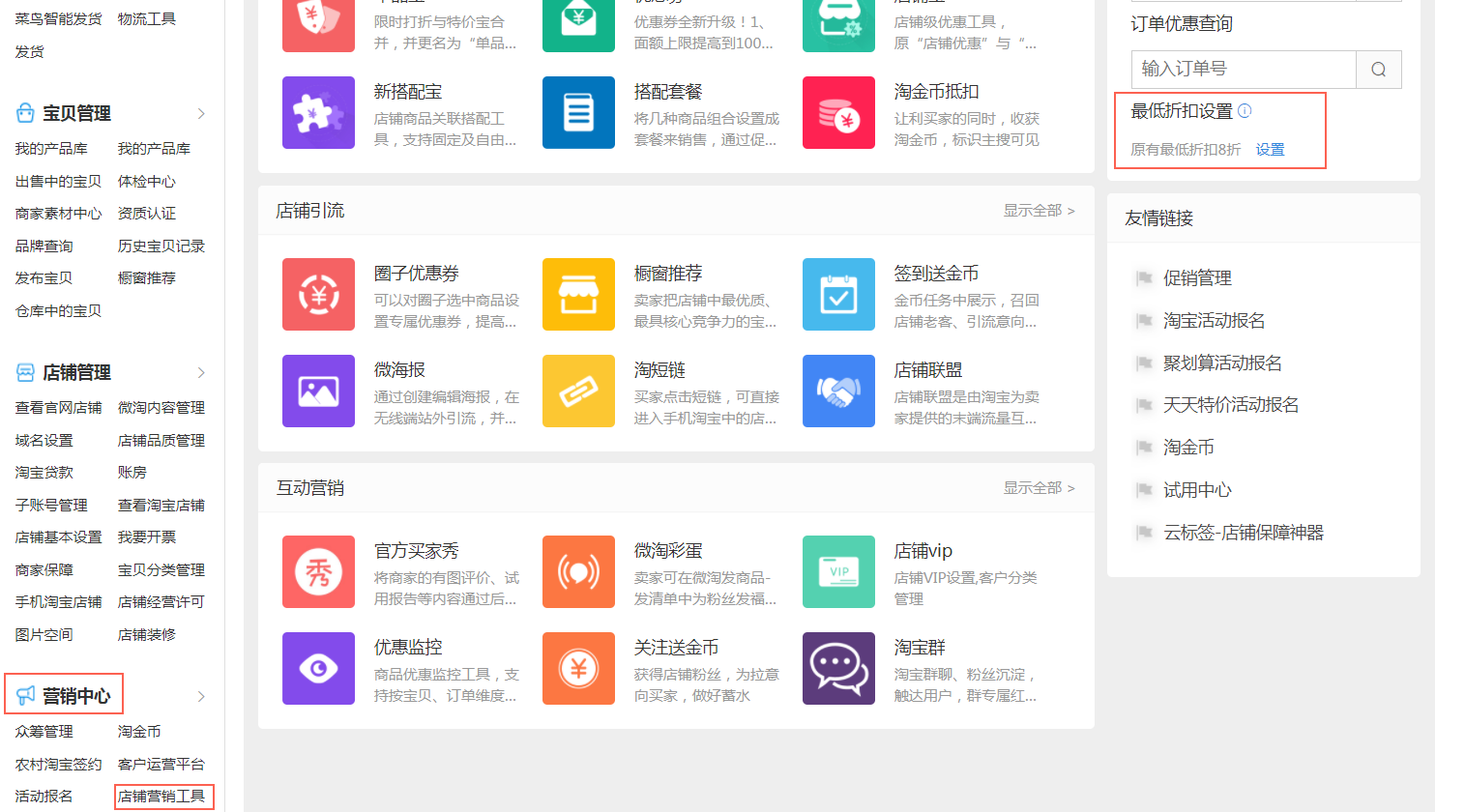Open 手机淘宝店铺 in the sidebar

58,602
